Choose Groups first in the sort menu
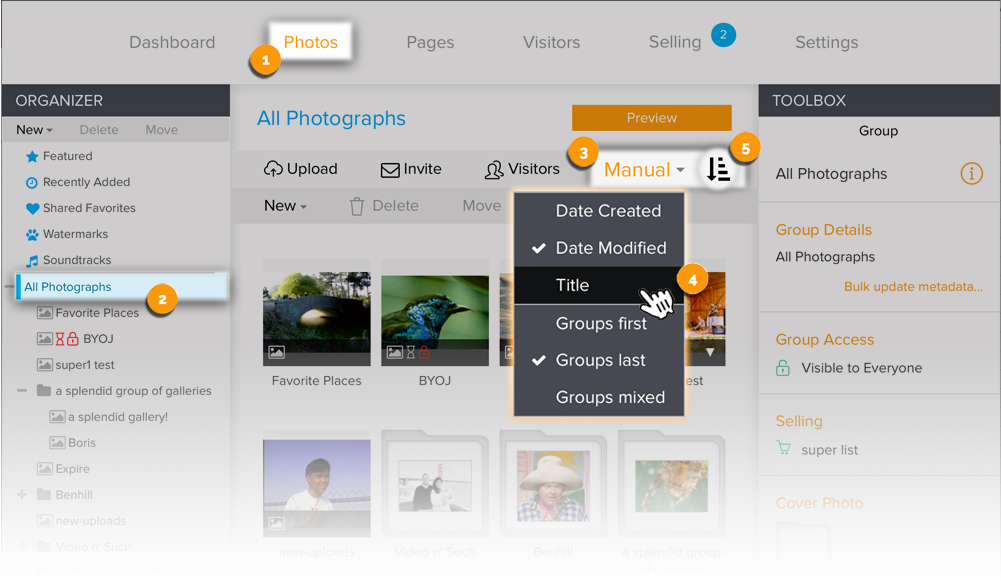 (599, 324)
